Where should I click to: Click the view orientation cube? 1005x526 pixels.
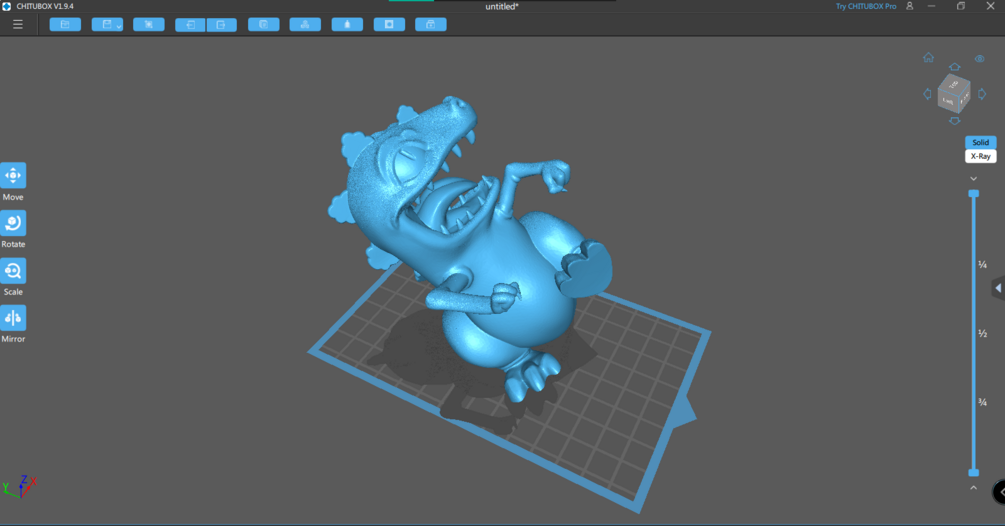click(x=954, y=94)
